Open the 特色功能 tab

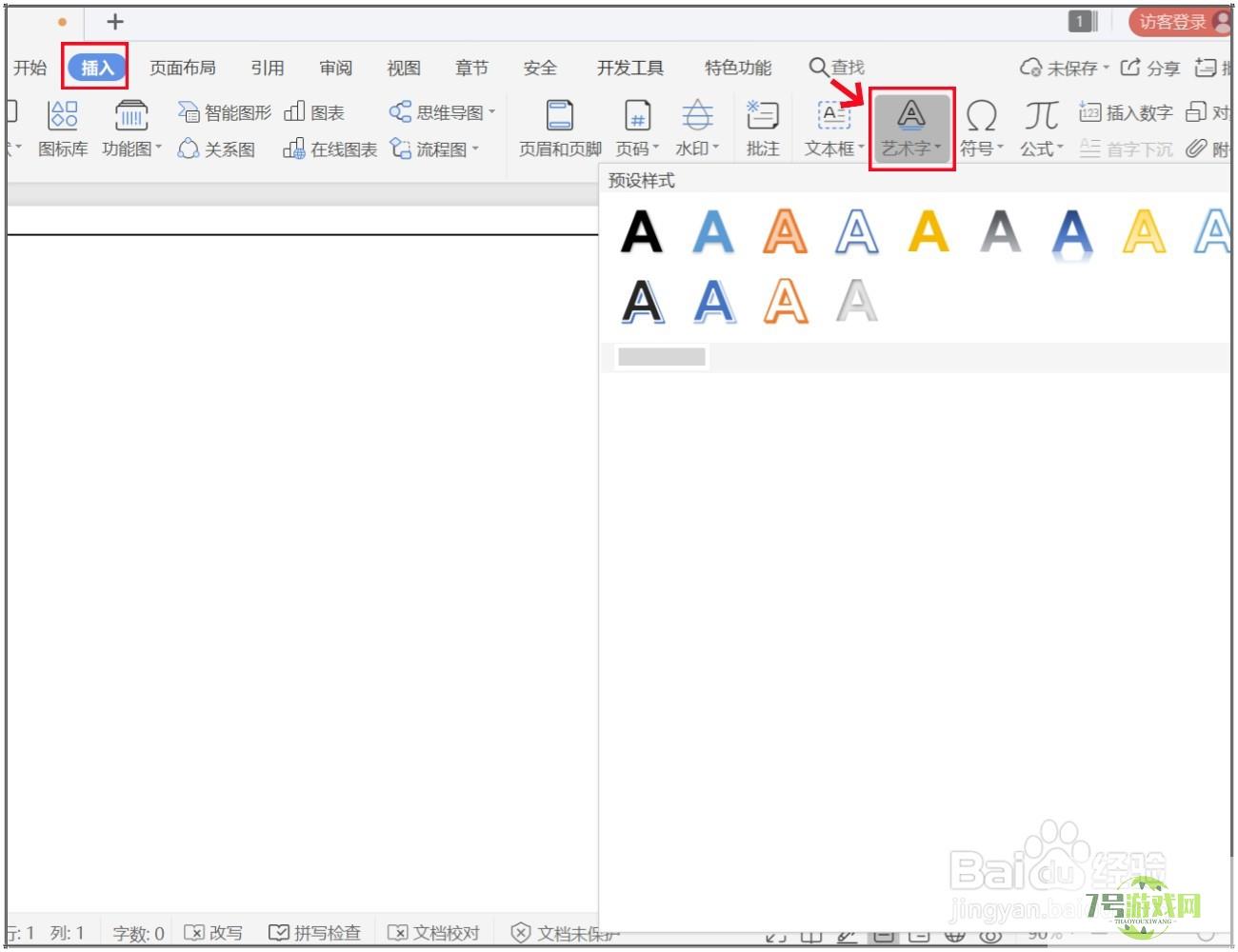[738, 68]
